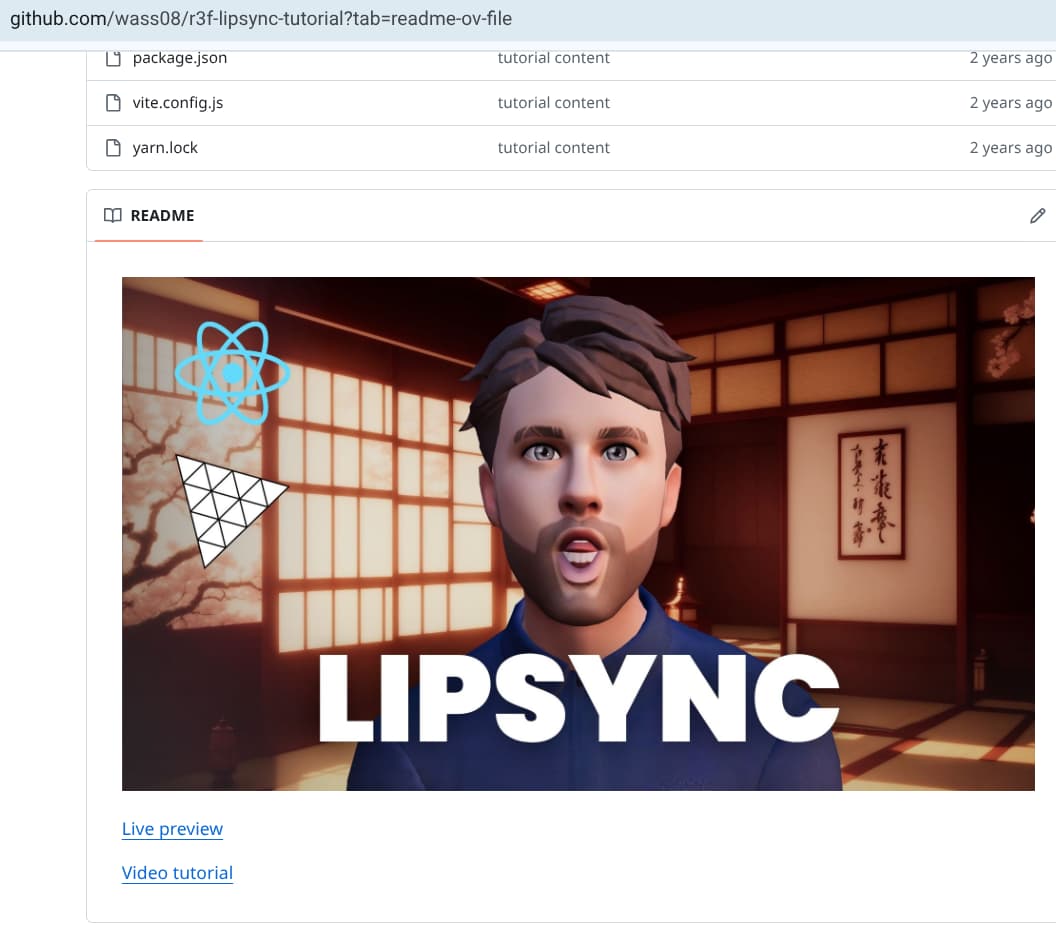Image resolution: width=1056 pixels, height=935 pixels.
Task: Open package.json's "tutorial content" commit
Action: point(553,58)
